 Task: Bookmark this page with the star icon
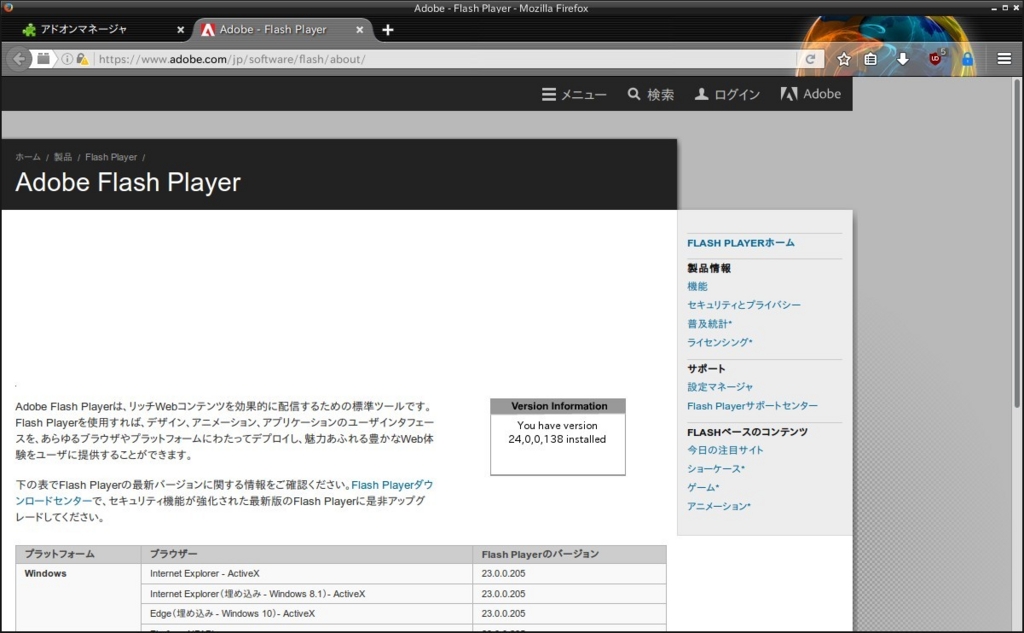coord(843,59)
